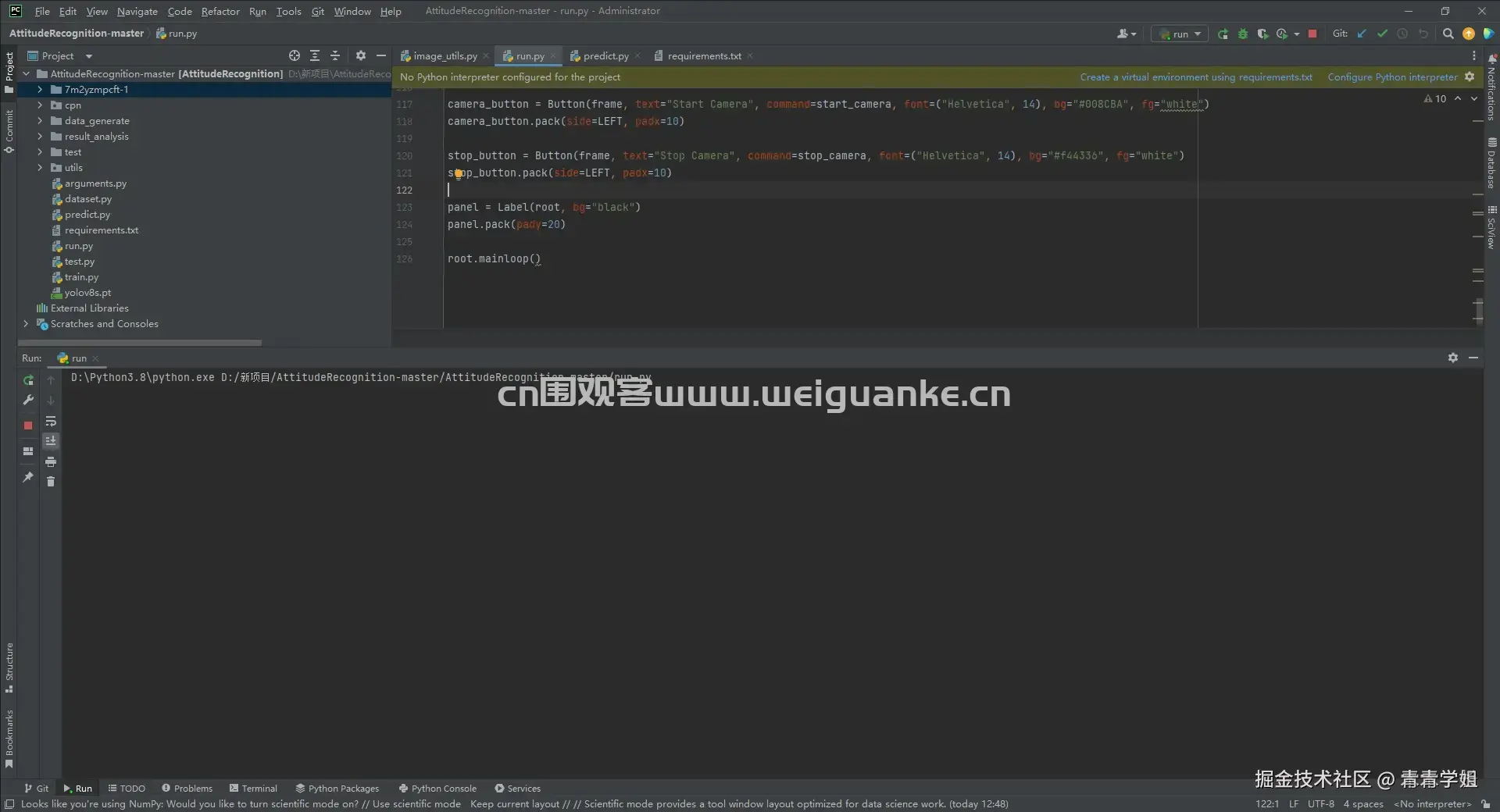The width and height of the screenshot is (1500, 812).
Task: Clear all console output with trash icon
Action: pos(51,482)
